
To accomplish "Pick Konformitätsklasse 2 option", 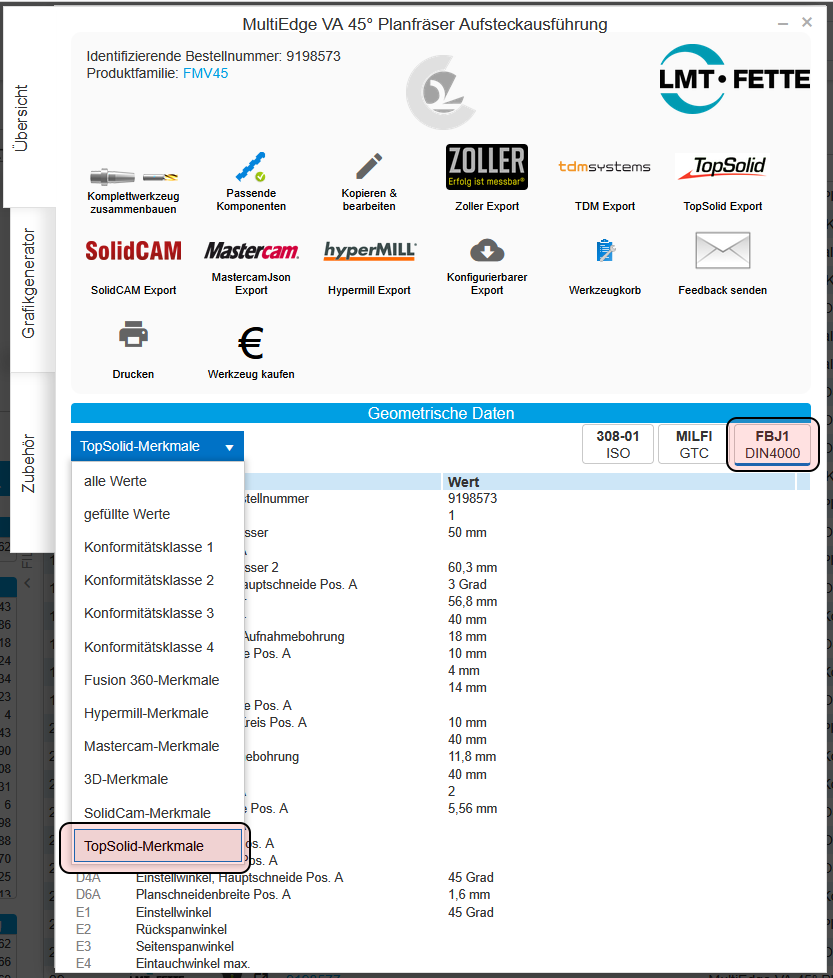I will coord(158,580).
